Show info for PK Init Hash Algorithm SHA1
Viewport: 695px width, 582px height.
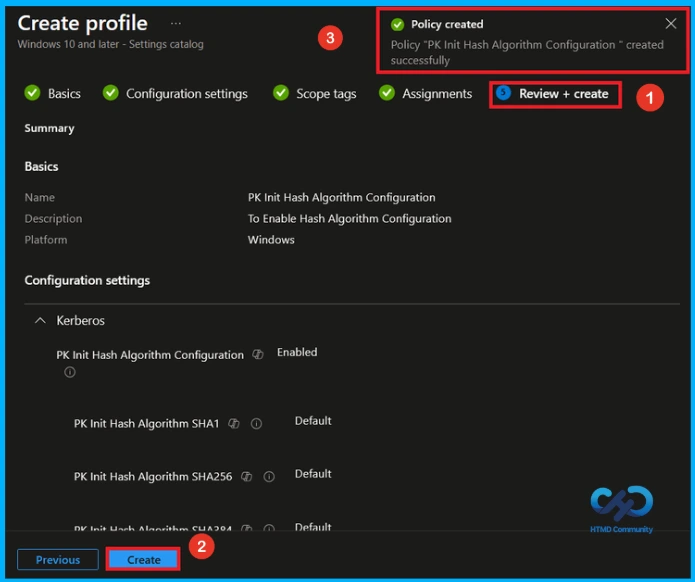pos(256,423)
